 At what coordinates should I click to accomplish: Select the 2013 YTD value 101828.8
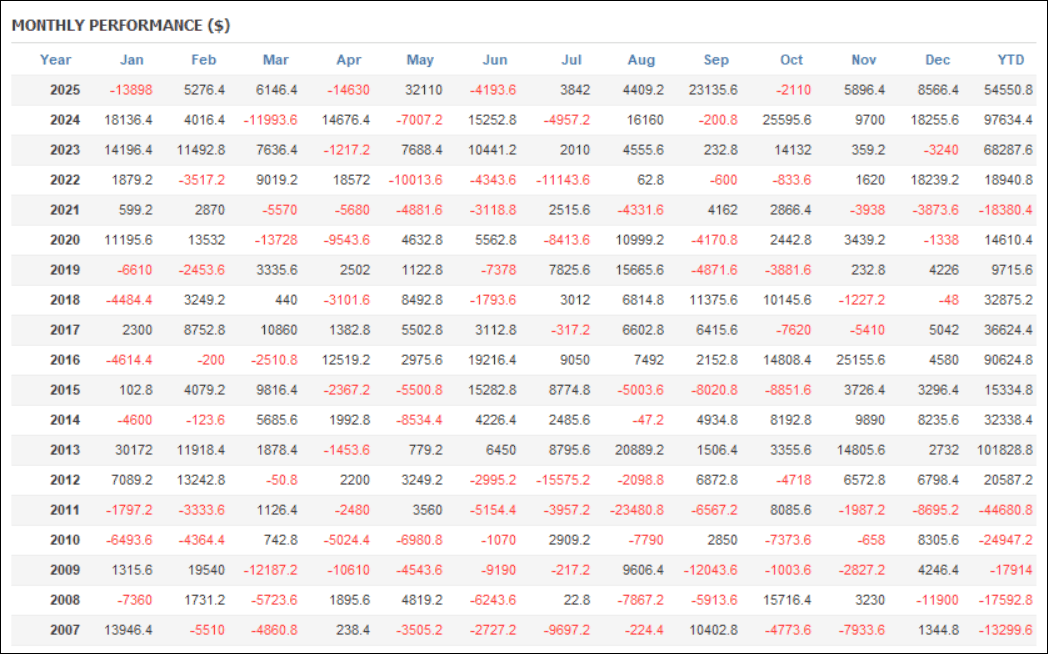pyautogui.click(x=1005, y=450)
